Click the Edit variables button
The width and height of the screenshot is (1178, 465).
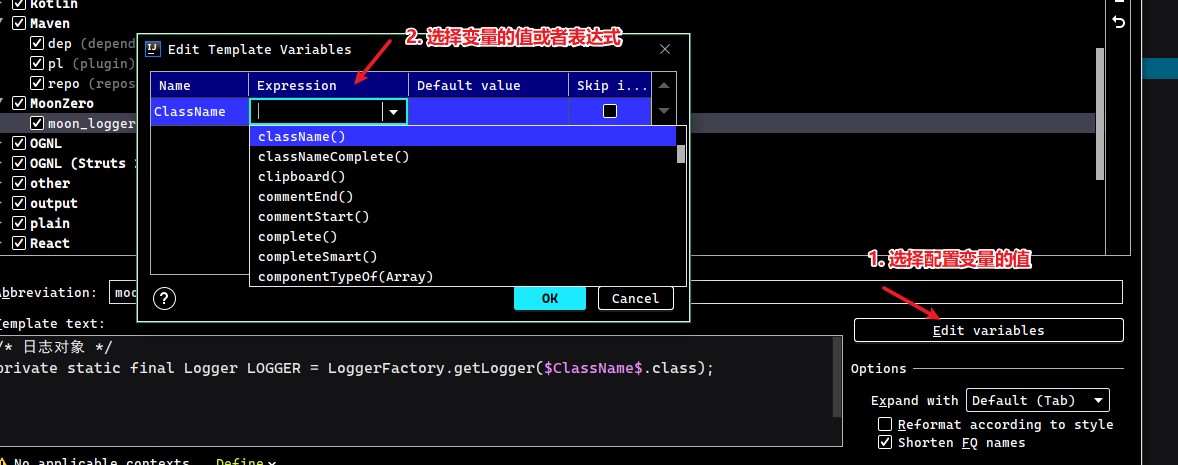pyautogui.click(x=989, y=331)
